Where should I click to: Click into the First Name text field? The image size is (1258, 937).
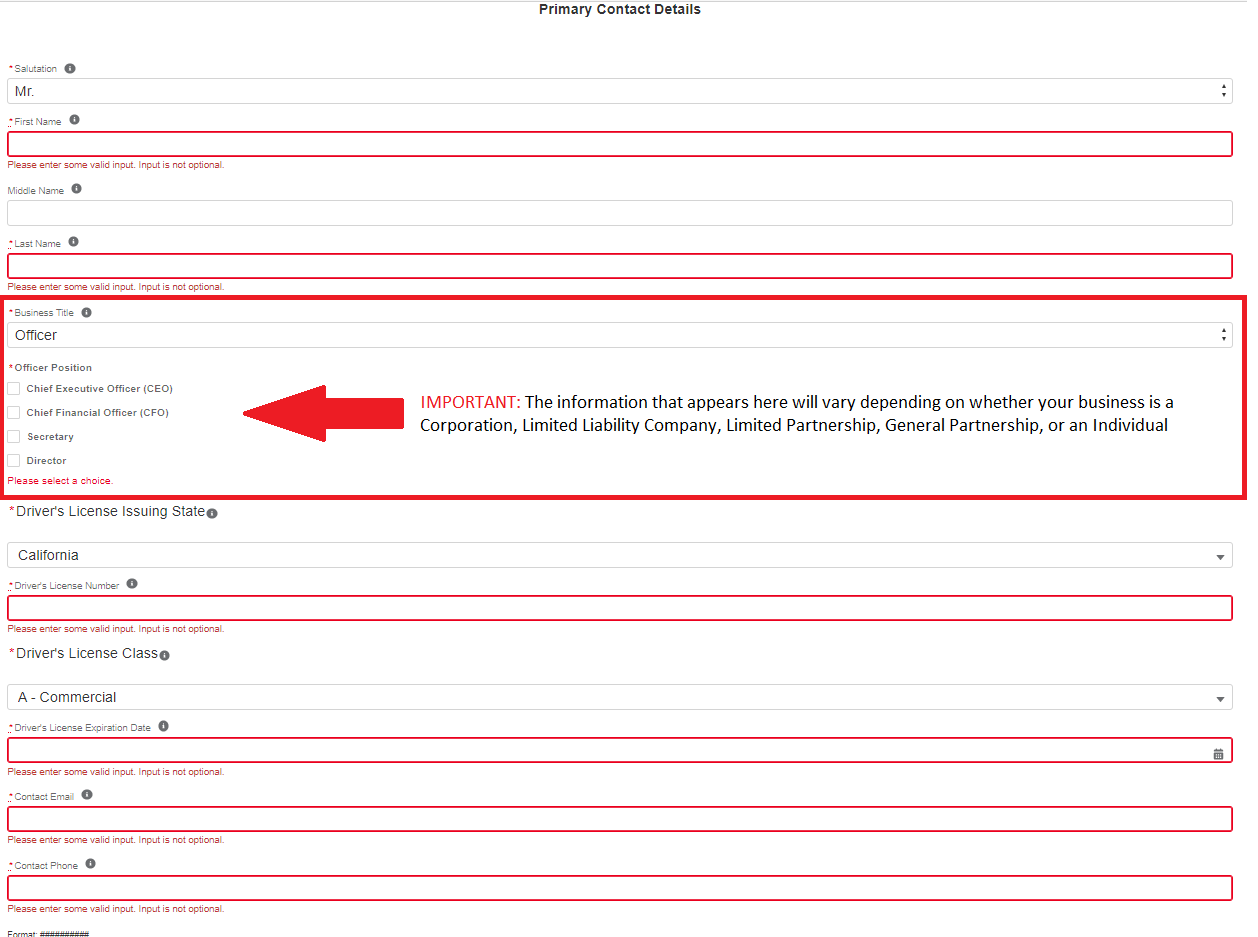pyautogui.click(x=619, y=144)
